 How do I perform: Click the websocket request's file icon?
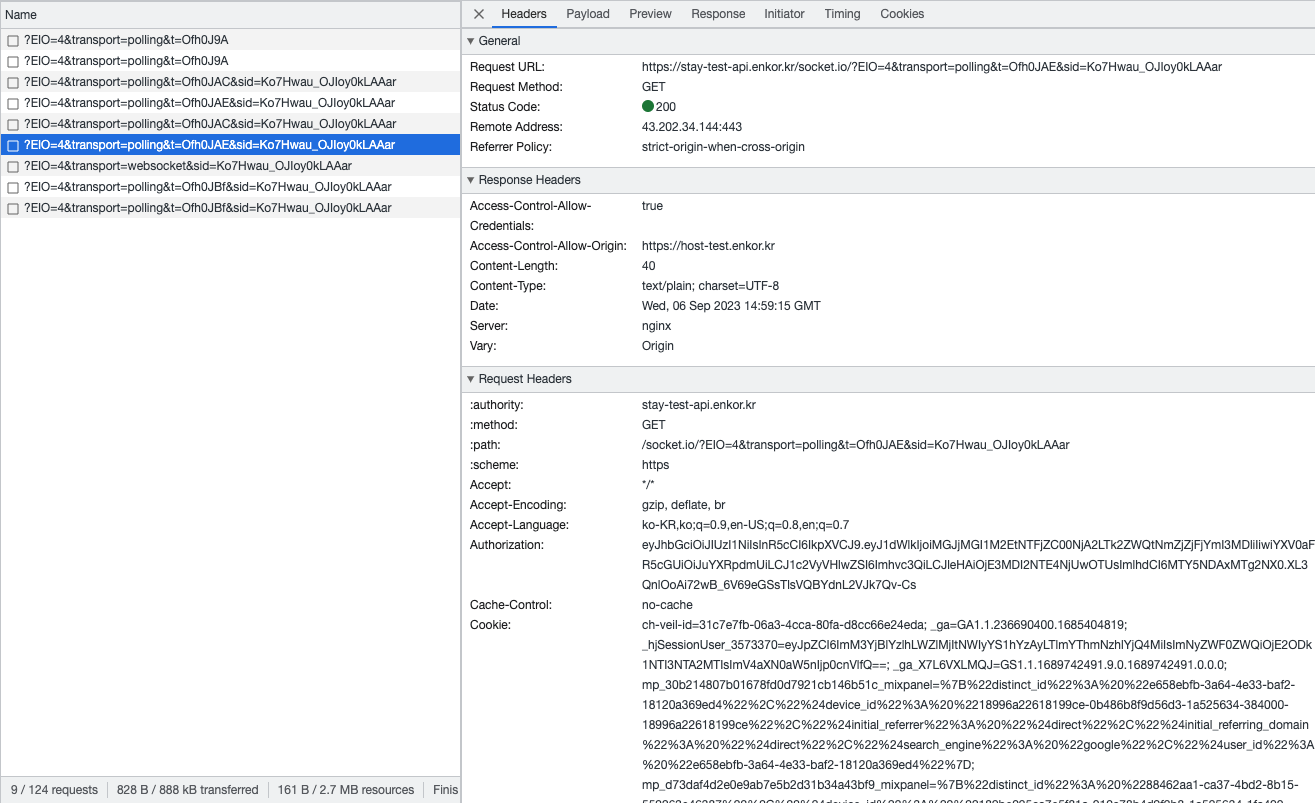click(x=13, y=166)
